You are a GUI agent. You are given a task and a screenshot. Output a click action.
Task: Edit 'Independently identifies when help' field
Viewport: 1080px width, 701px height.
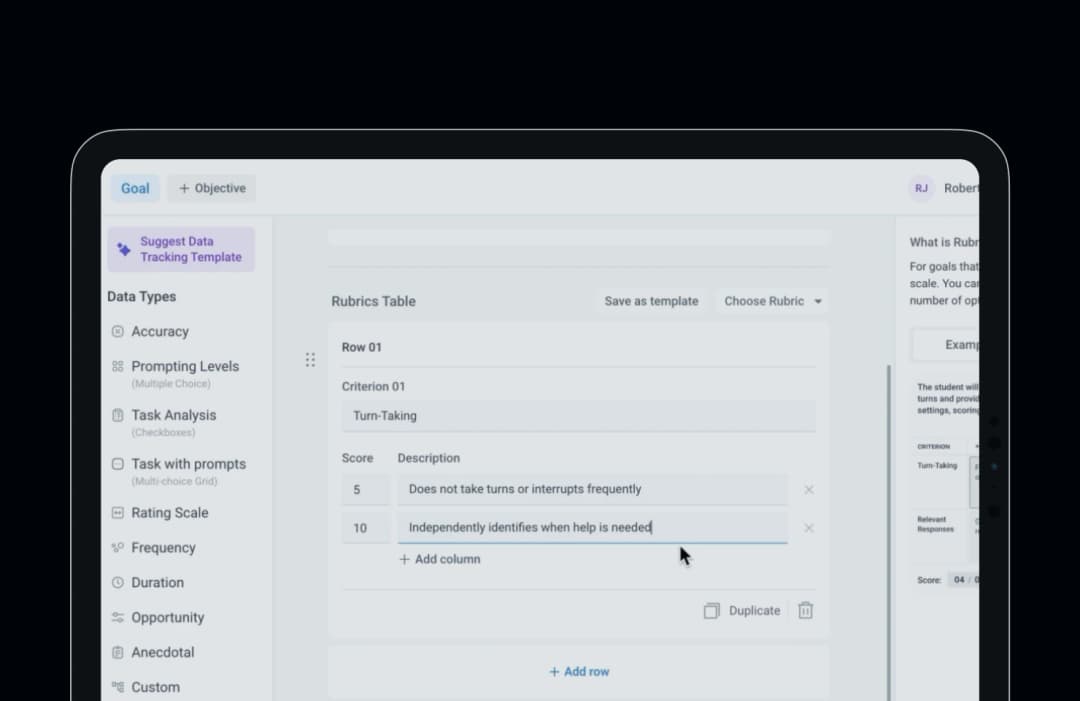tap(592, 527)
